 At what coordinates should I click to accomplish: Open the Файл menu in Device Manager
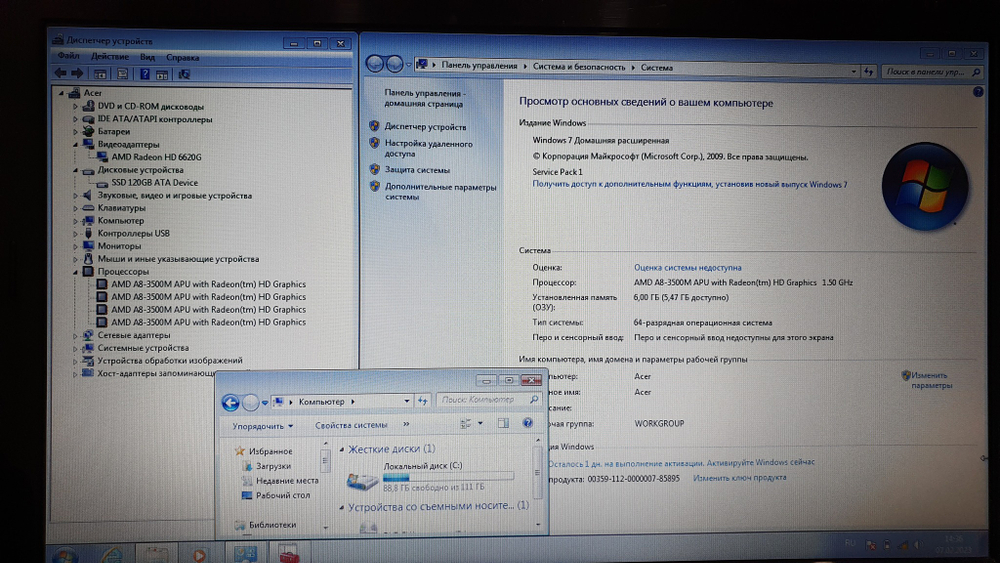pyautogui.click(x=68, y=56)
